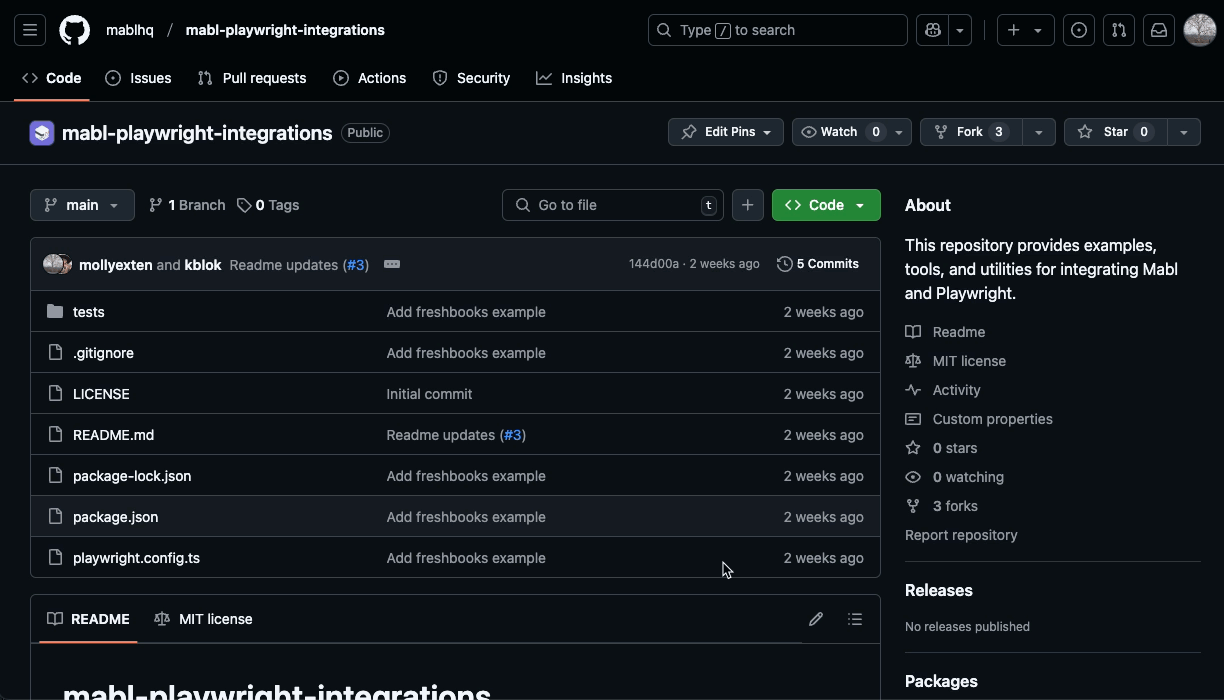Expand commit message ellipsis button
This screenshot has width=1224, height=700.
(x=392, y=264)
